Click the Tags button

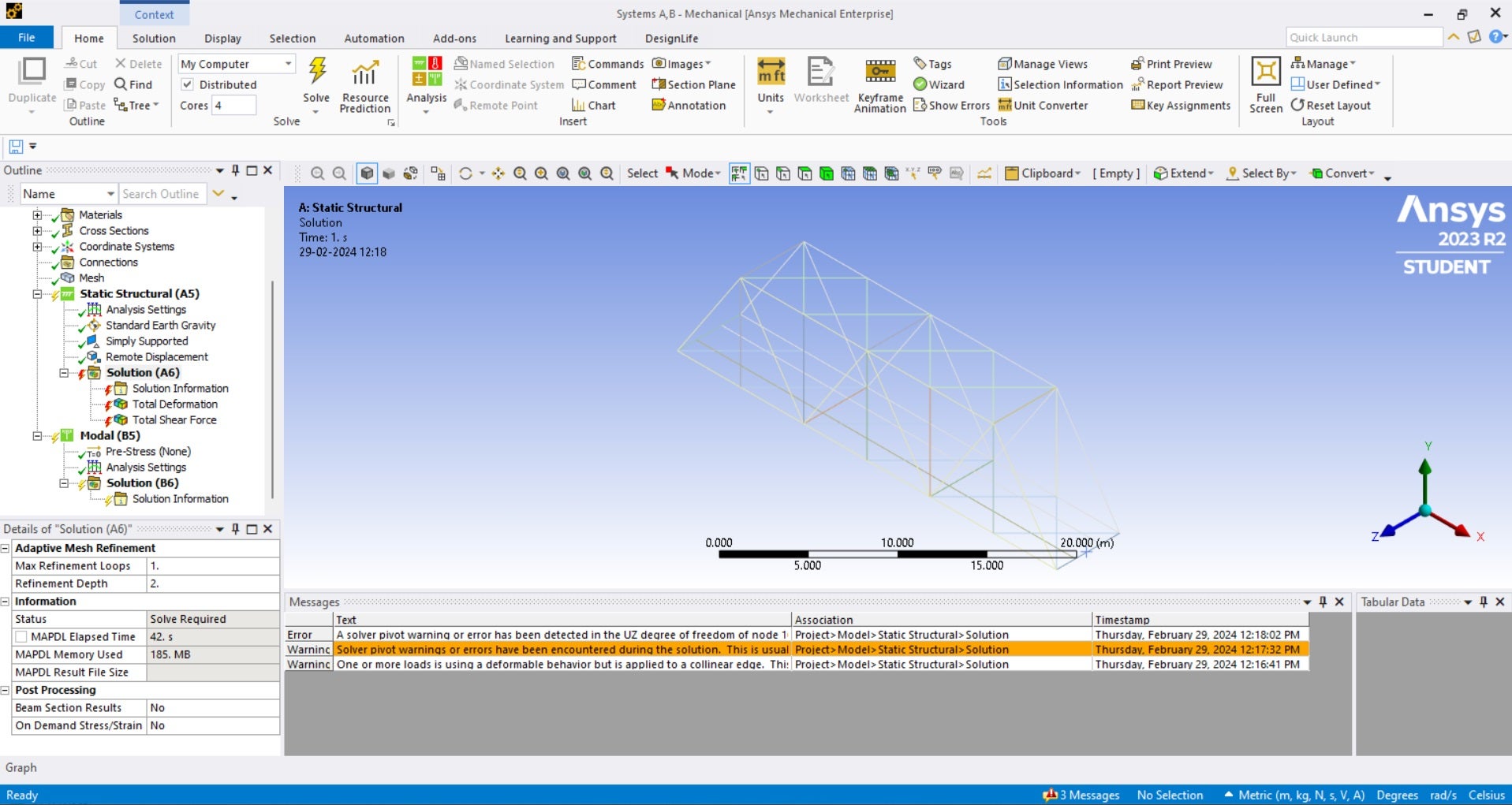pyautogui.click(x=932, y=64)
